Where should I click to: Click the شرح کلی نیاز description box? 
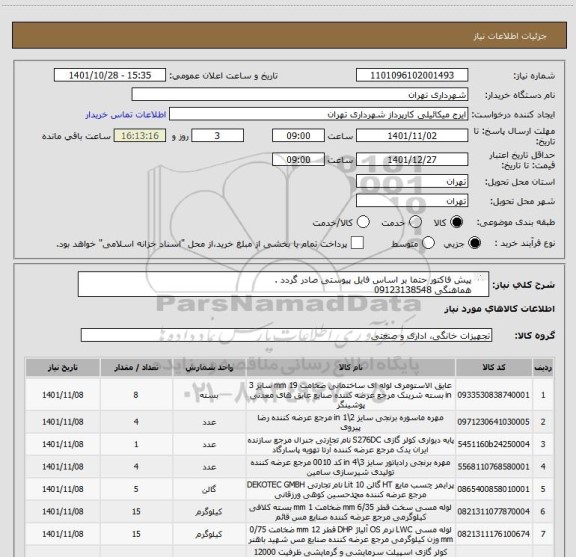283,284
